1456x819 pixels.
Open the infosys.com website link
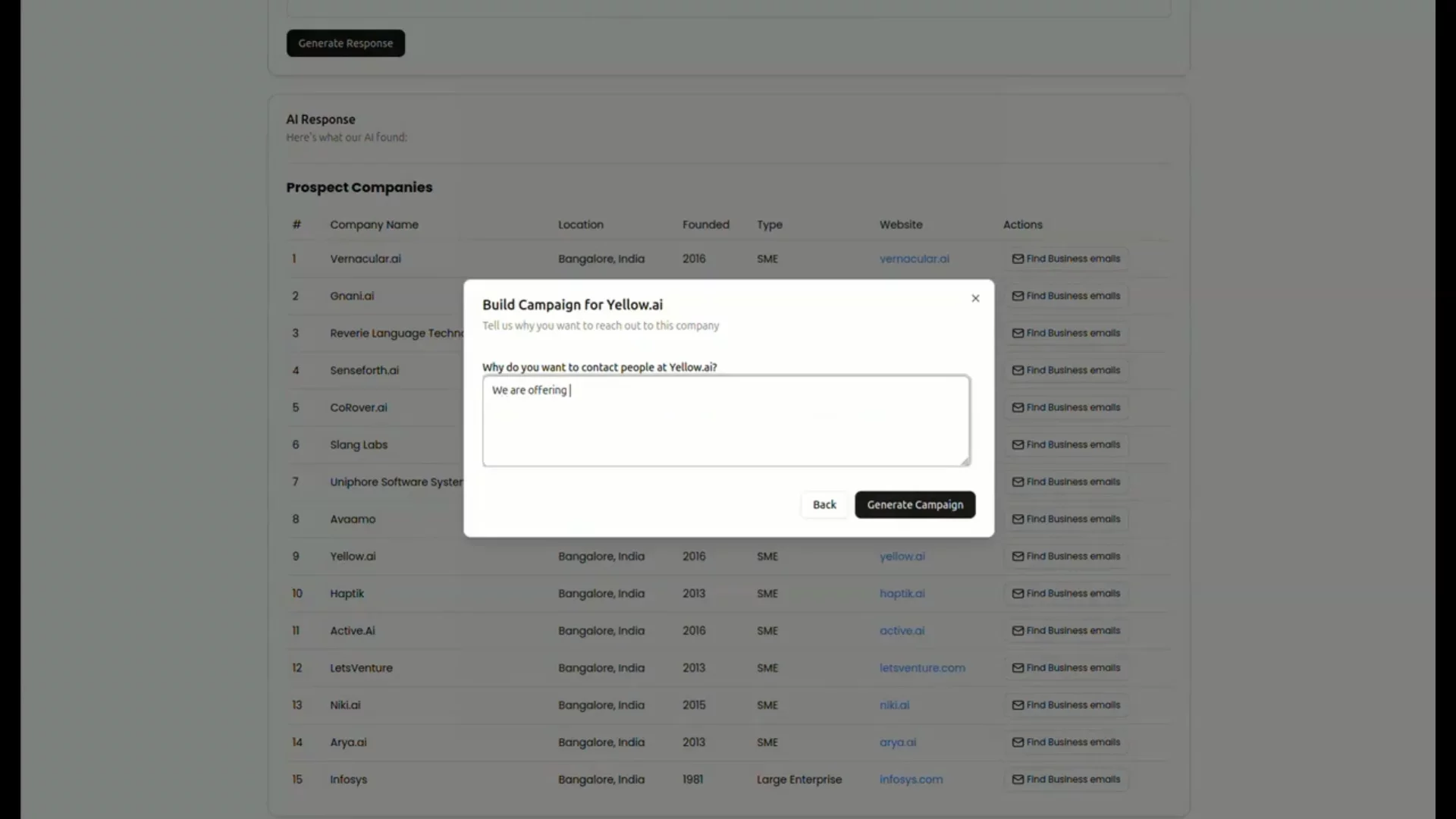pos(911,779)
